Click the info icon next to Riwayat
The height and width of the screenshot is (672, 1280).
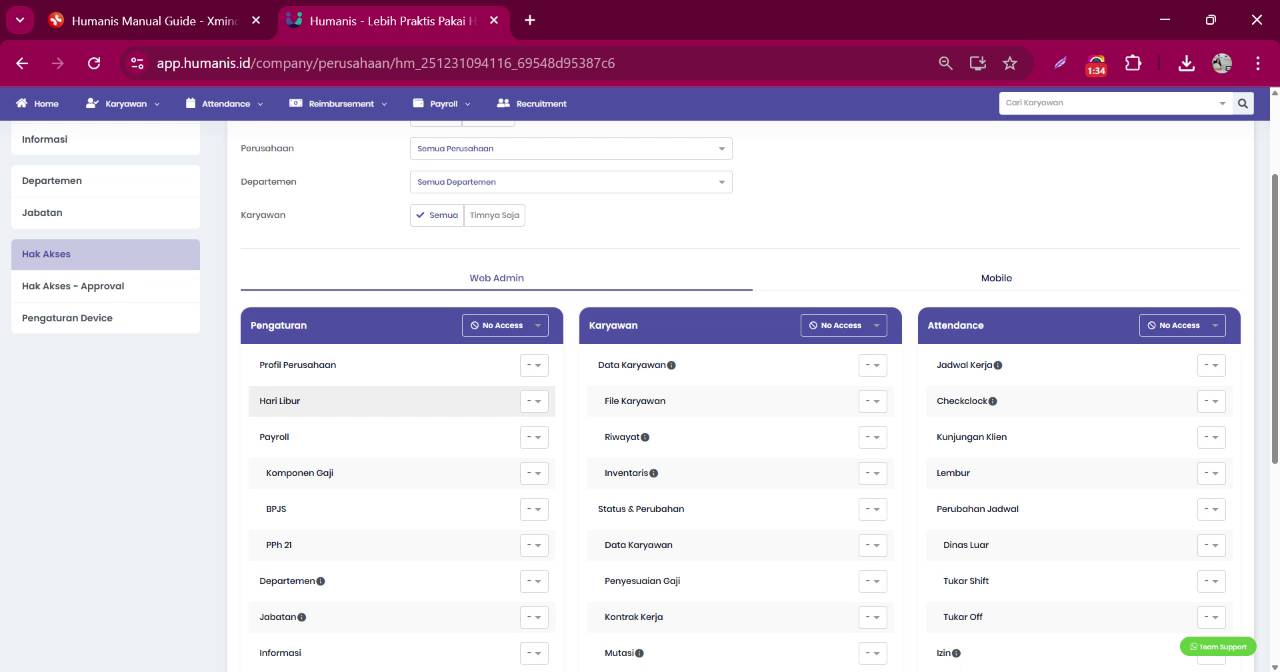pyautogui.click(x=645, y=437)
